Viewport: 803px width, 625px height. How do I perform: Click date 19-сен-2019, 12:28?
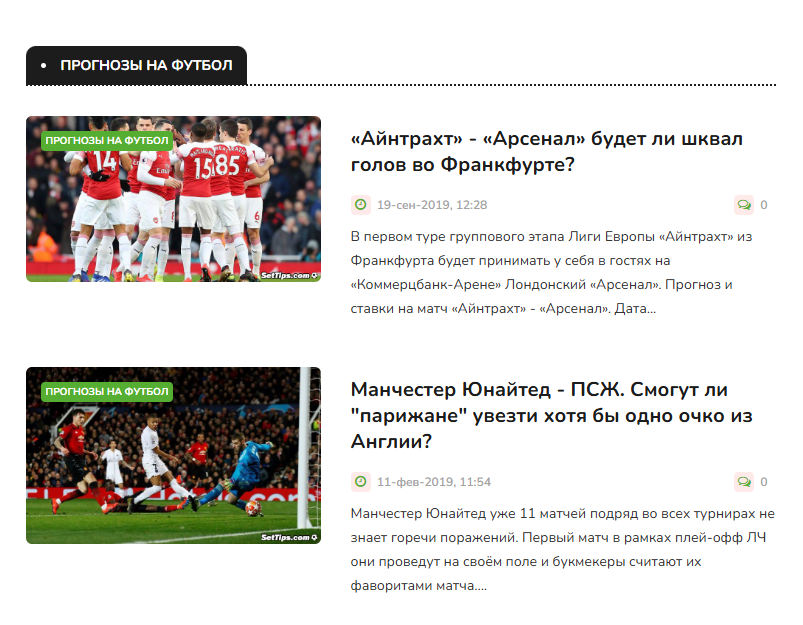(x=432, y=205)
